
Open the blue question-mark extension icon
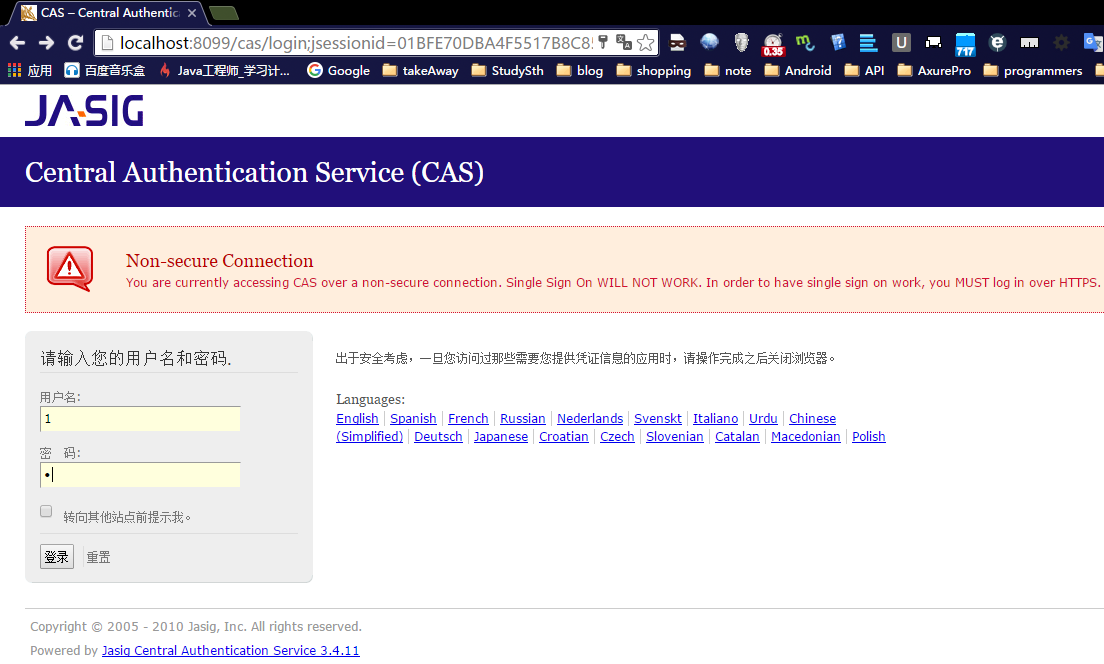(837, 43)
